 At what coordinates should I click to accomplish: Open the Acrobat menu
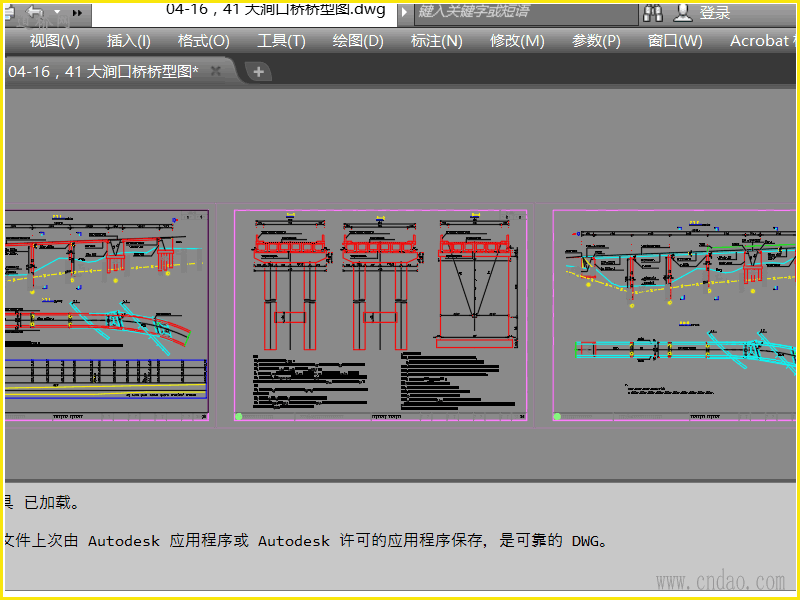(x=760, y=41)
